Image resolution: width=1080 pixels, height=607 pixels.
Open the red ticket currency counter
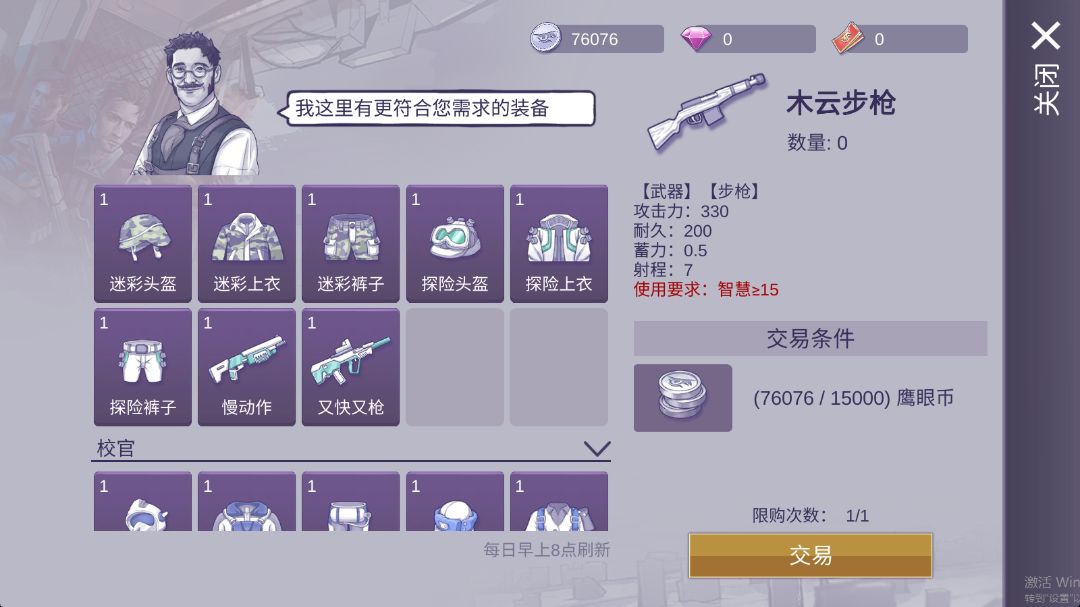[x=900, y=39]
